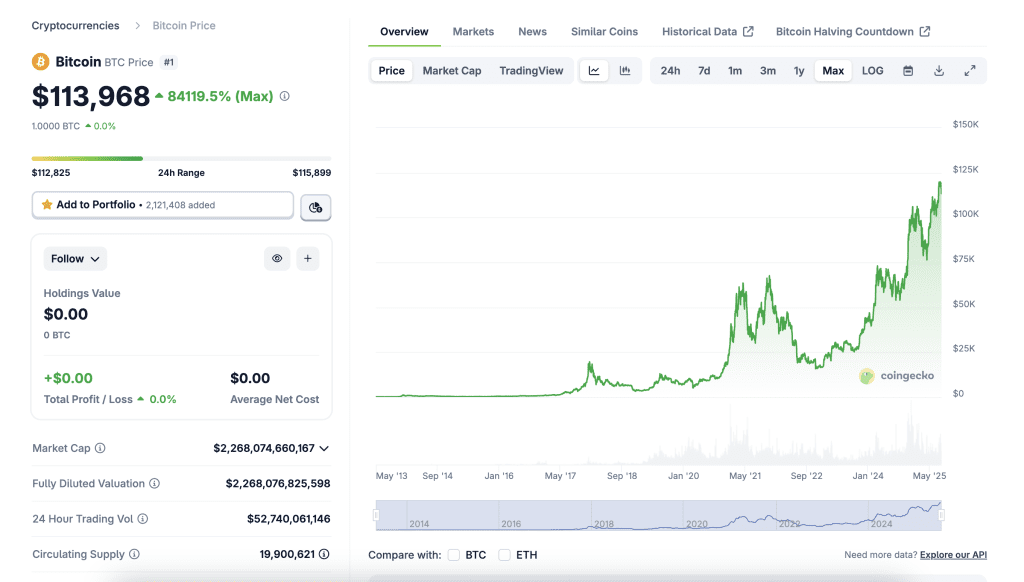Viewport: 1024px width, 582px height.
Task: Open the Cryptocurrencies breadcrumb link
Action: [76, 25]
